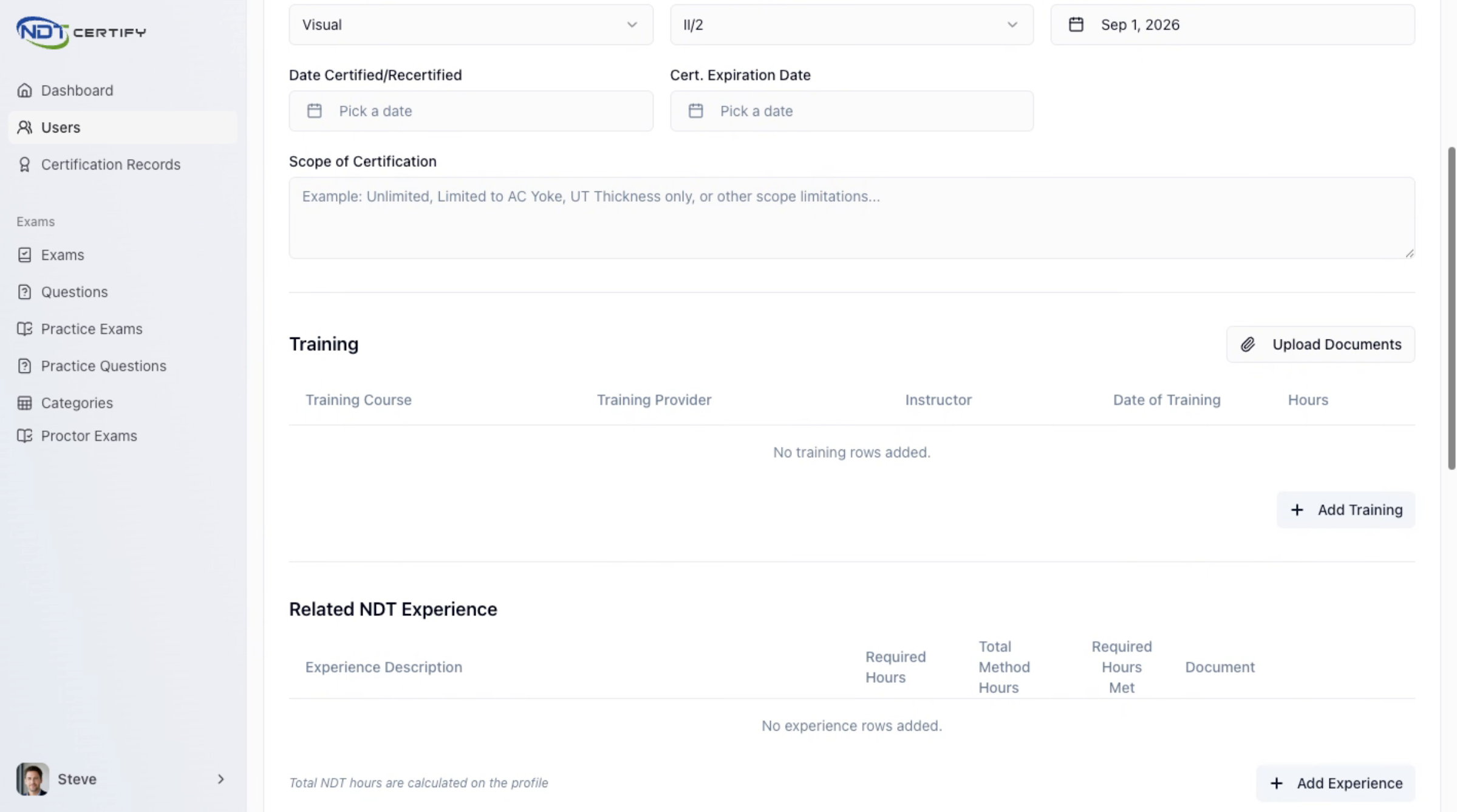The width and height of the screenshot is (1457, 812).
Task: Click the plus icon on Add Experience
Action: point(1276,783)
